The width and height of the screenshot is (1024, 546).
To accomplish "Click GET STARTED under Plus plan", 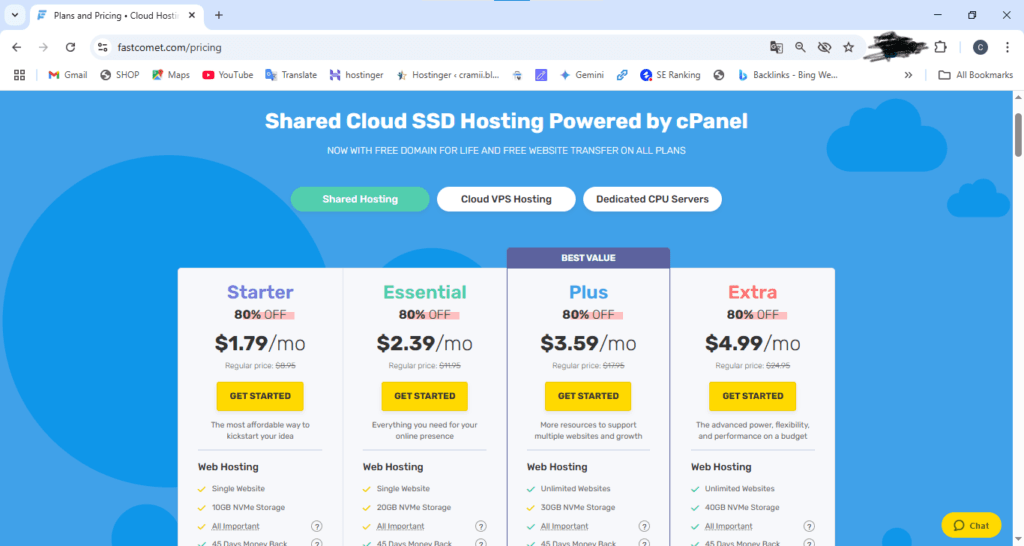I will pos(588,396).
